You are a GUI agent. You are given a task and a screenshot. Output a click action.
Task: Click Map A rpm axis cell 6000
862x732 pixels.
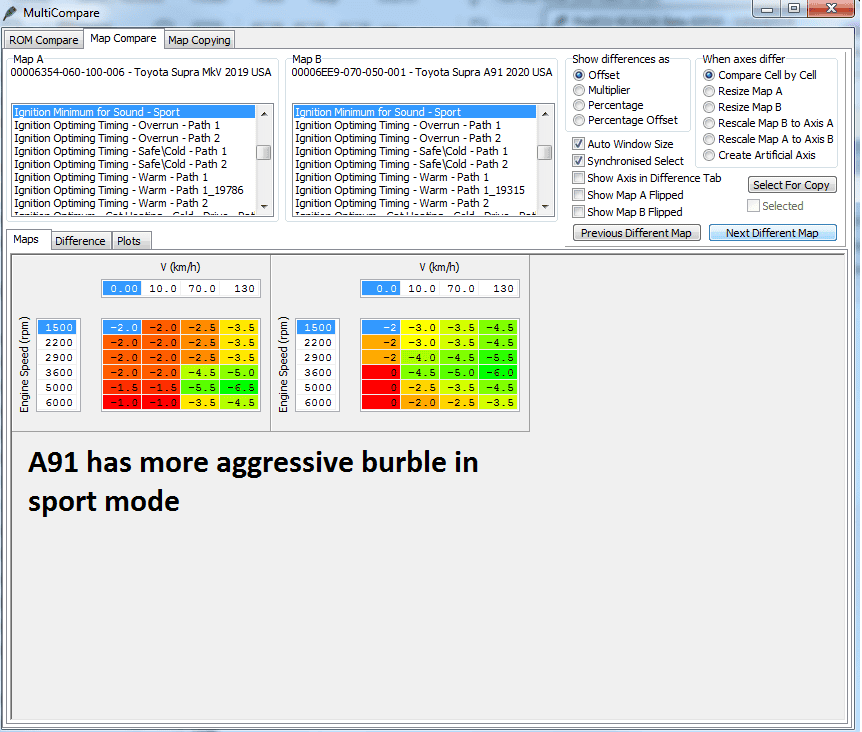click(59, 403)
